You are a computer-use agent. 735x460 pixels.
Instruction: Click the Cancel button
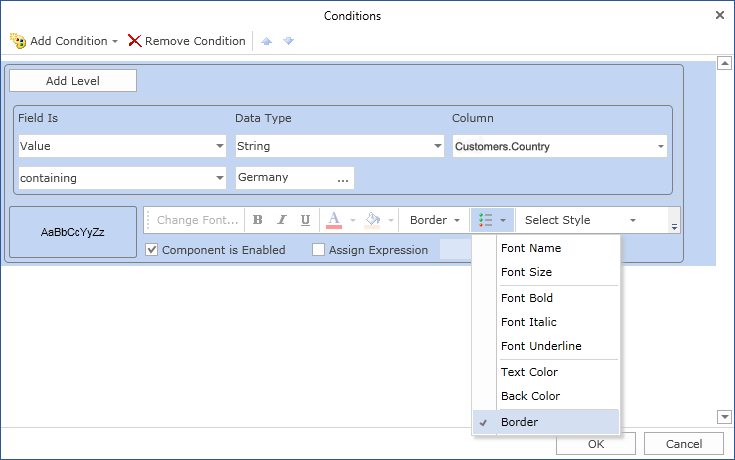pos(683,444)
